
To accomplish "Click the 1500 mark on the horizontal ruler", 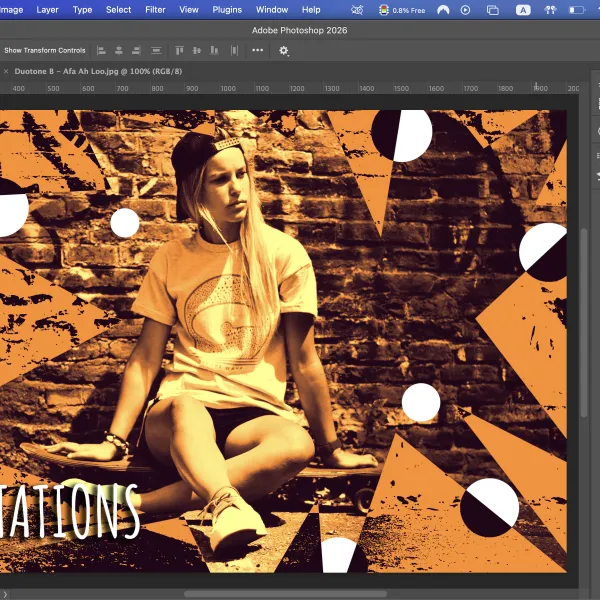I will click(x=401, y=88).
